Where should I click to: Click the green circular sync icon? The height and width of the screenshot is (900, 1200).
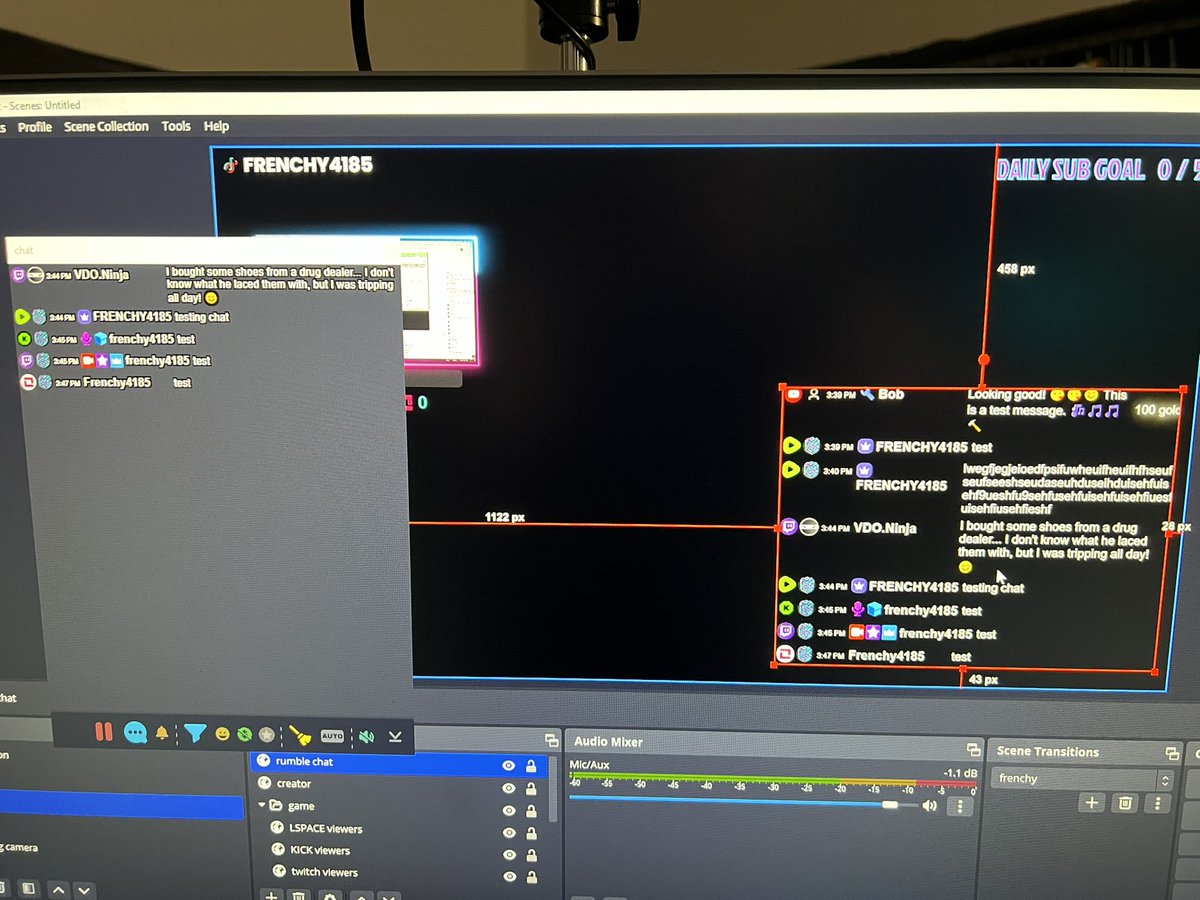pos(243,734)
